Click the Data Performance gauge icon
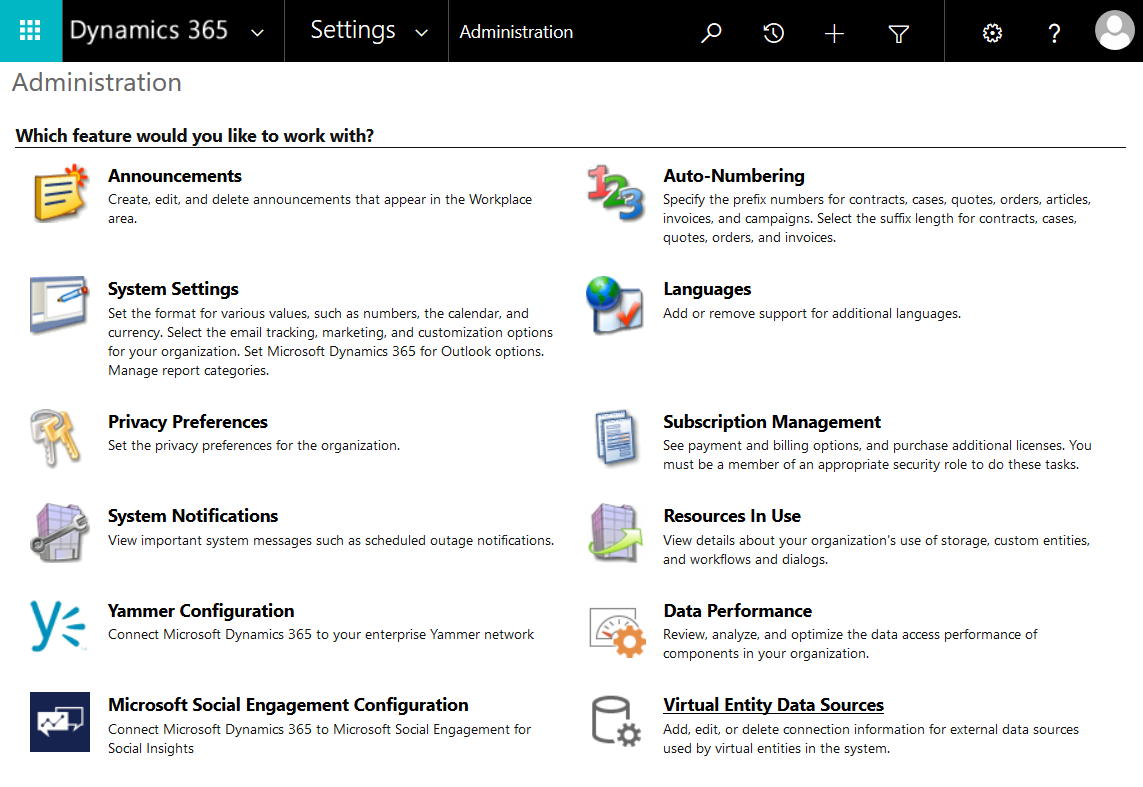The height and width of the screenshot is (787, 1143). 617,632
